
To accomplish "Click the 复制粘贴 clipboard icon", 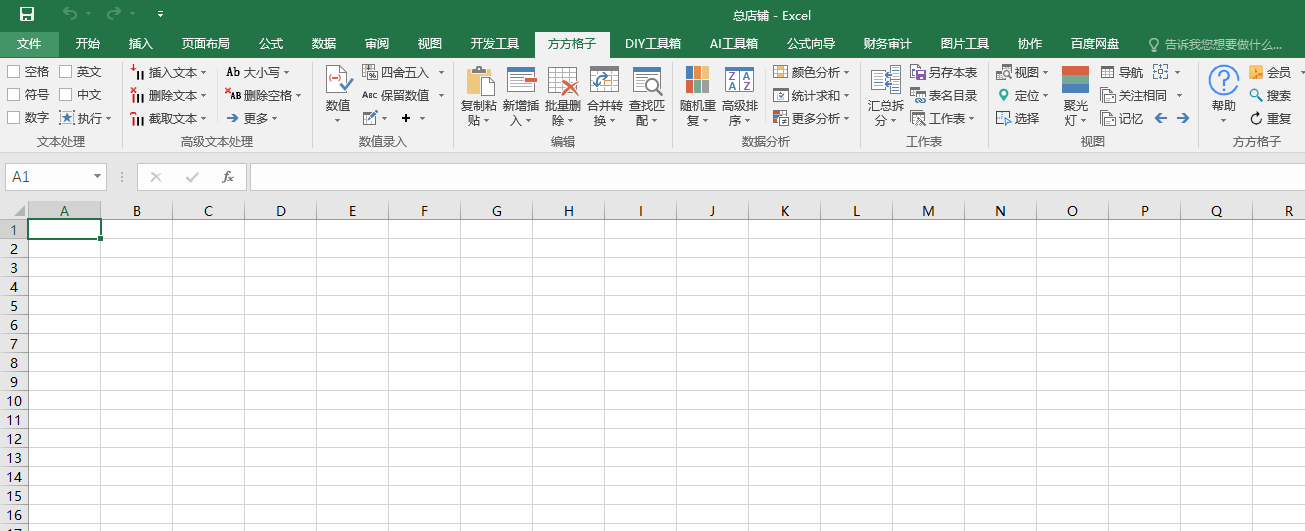I will tap(479, 81).
